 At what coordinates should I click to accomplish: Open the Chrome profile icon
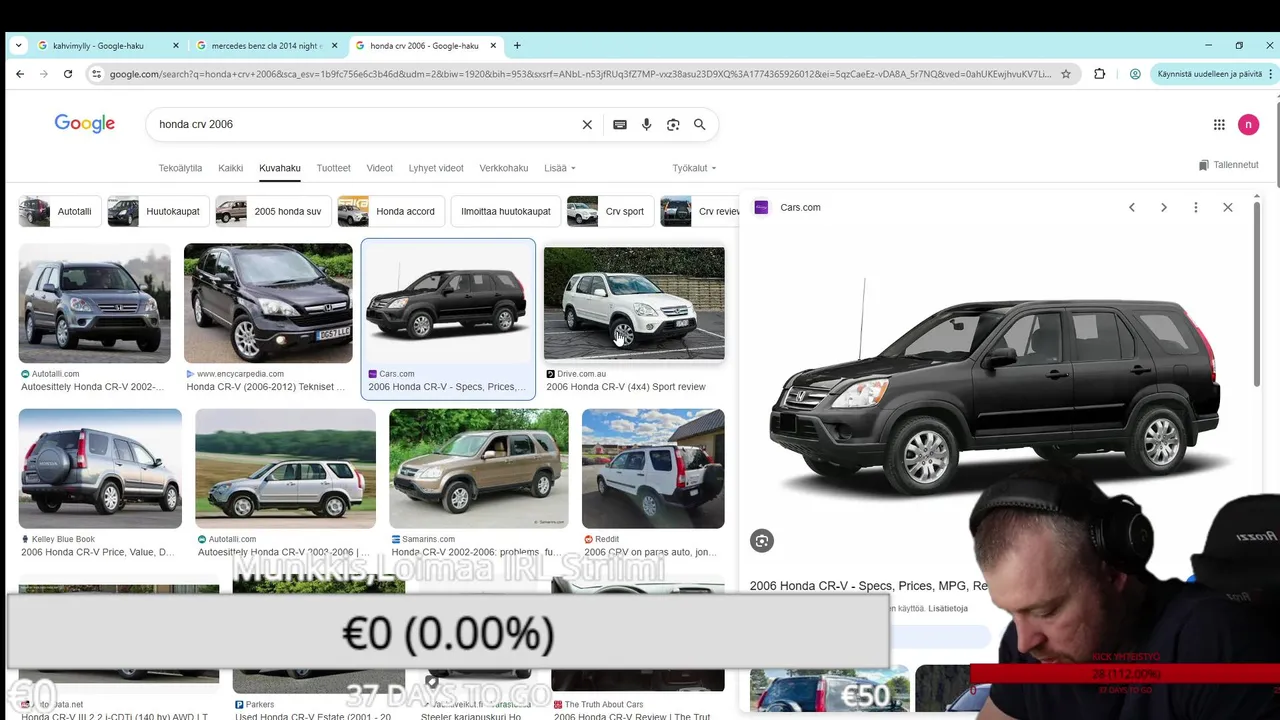[x=1135, y=74]
